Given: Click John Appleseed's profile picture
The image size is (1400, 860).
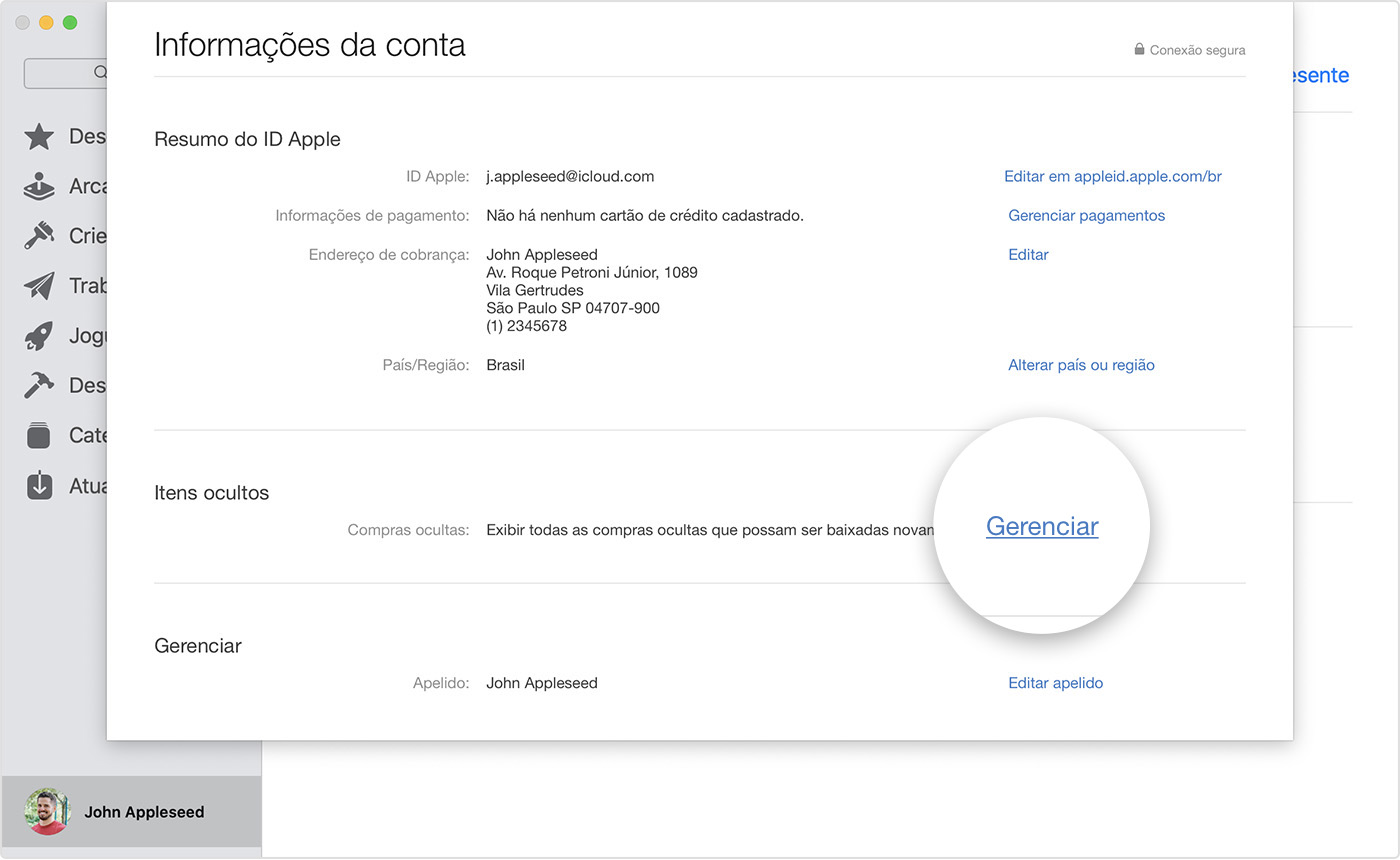Looking at the screenshot, I should point(47,812).
